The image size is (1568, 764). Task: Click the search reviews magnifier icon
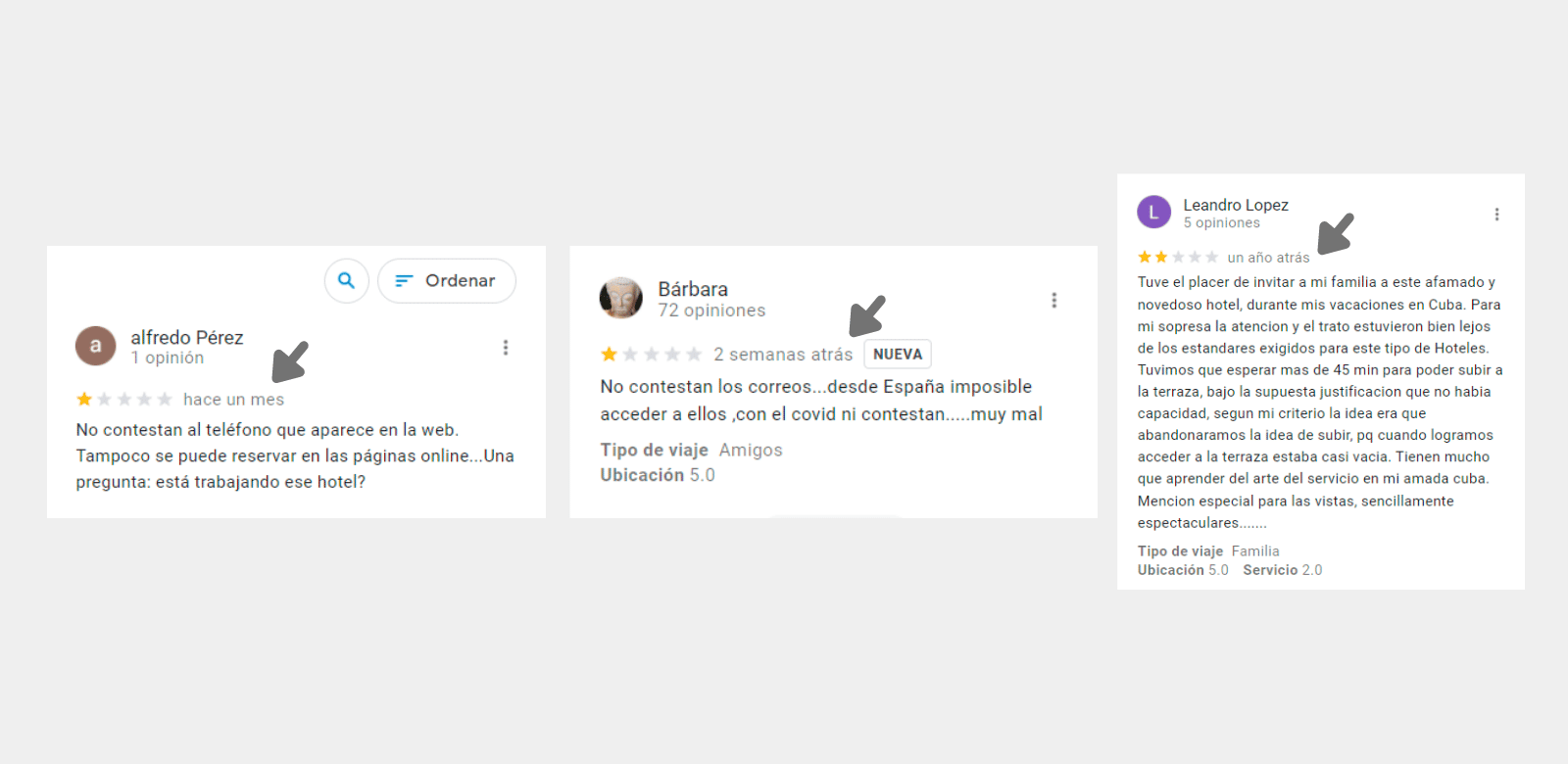point(346,281)
